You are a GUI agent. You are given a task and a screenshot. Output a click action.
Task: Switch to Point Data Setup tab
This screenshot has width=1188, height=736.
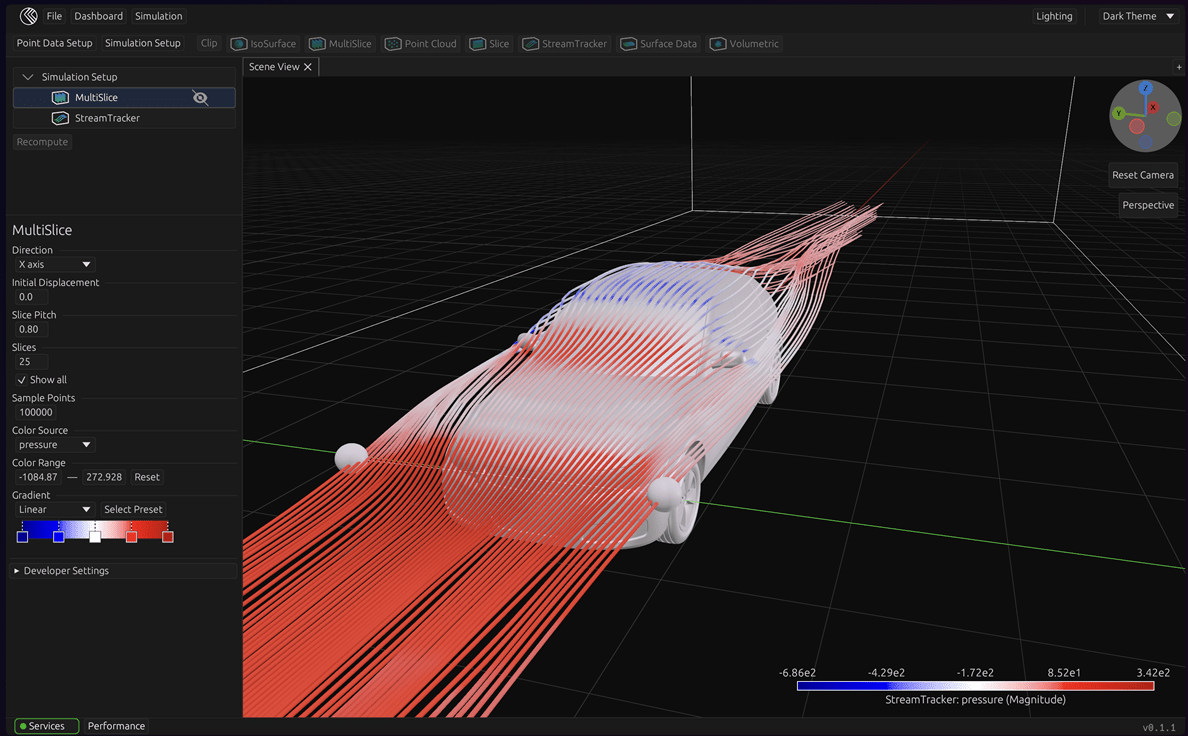[x=54, y=43]
